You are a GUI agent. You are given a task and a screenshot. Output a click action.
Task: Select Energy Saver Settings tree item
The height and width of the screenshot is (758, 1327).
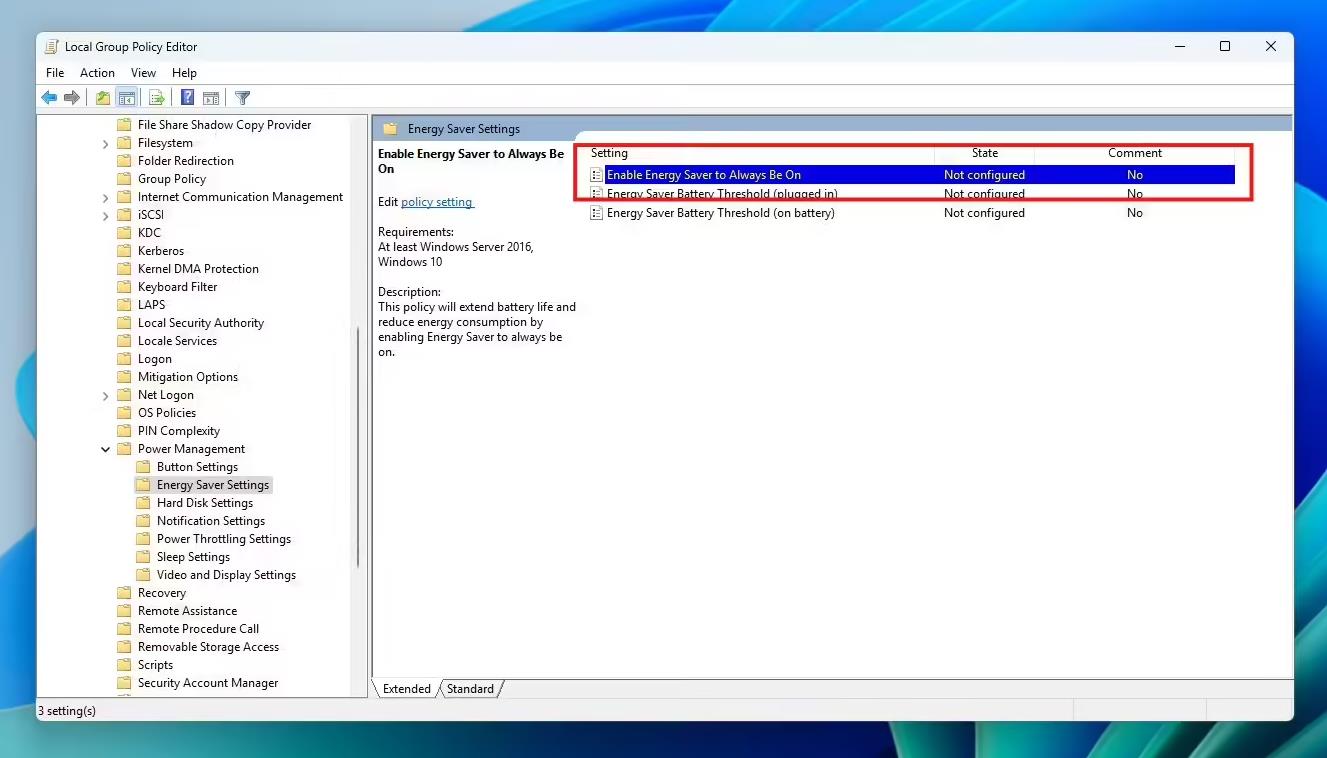(x=213, y=485)
